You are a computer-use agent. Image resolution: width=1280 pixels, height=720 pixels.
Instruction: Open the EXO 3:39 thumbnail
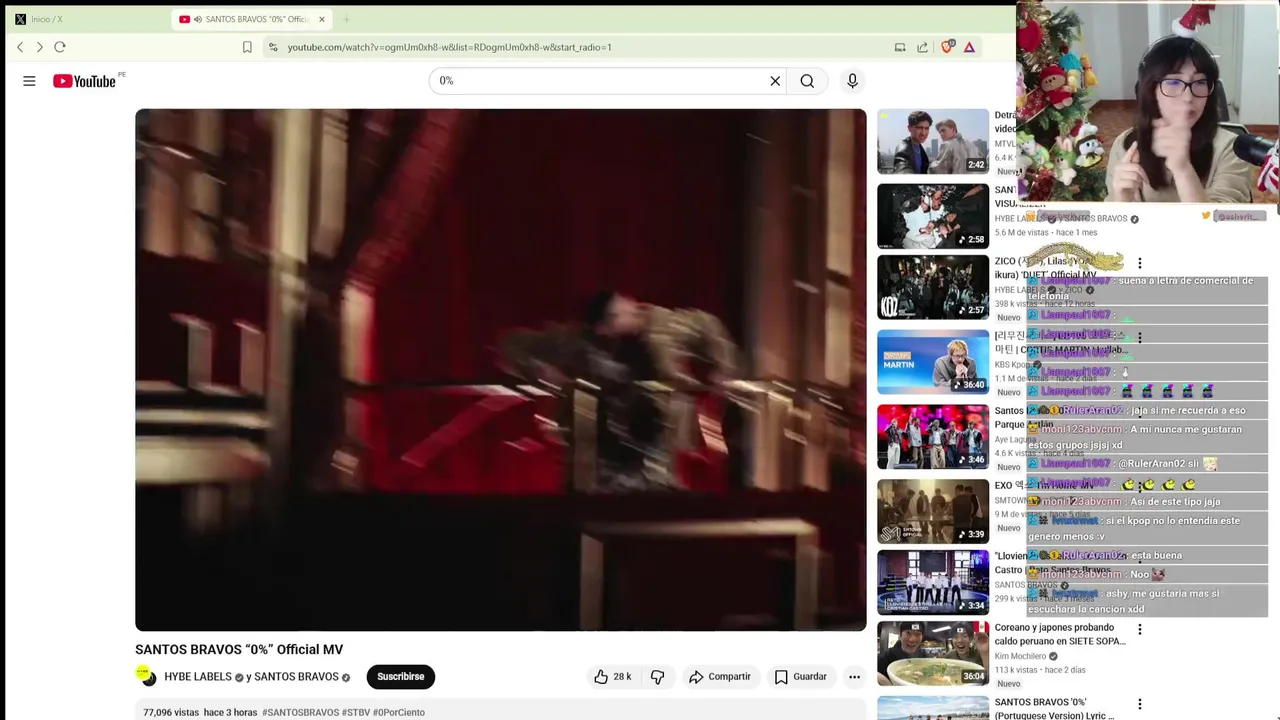tap(933, 512)
